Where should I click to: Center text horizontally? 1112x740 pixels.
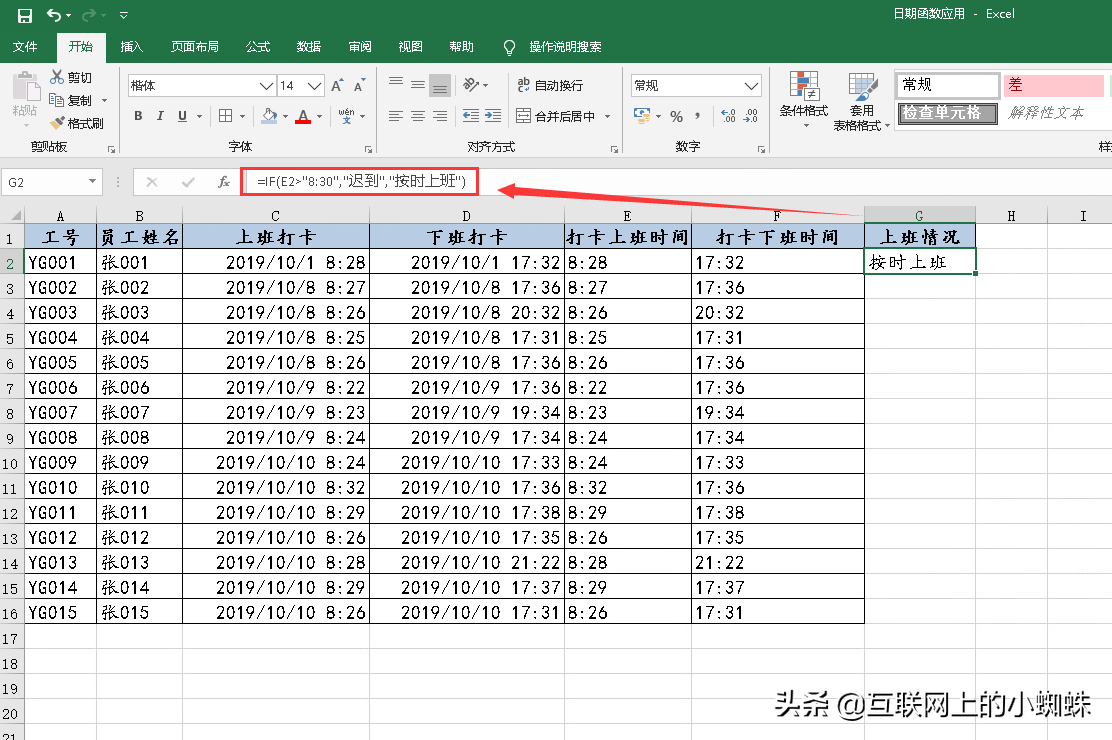(x=418, y=116)
